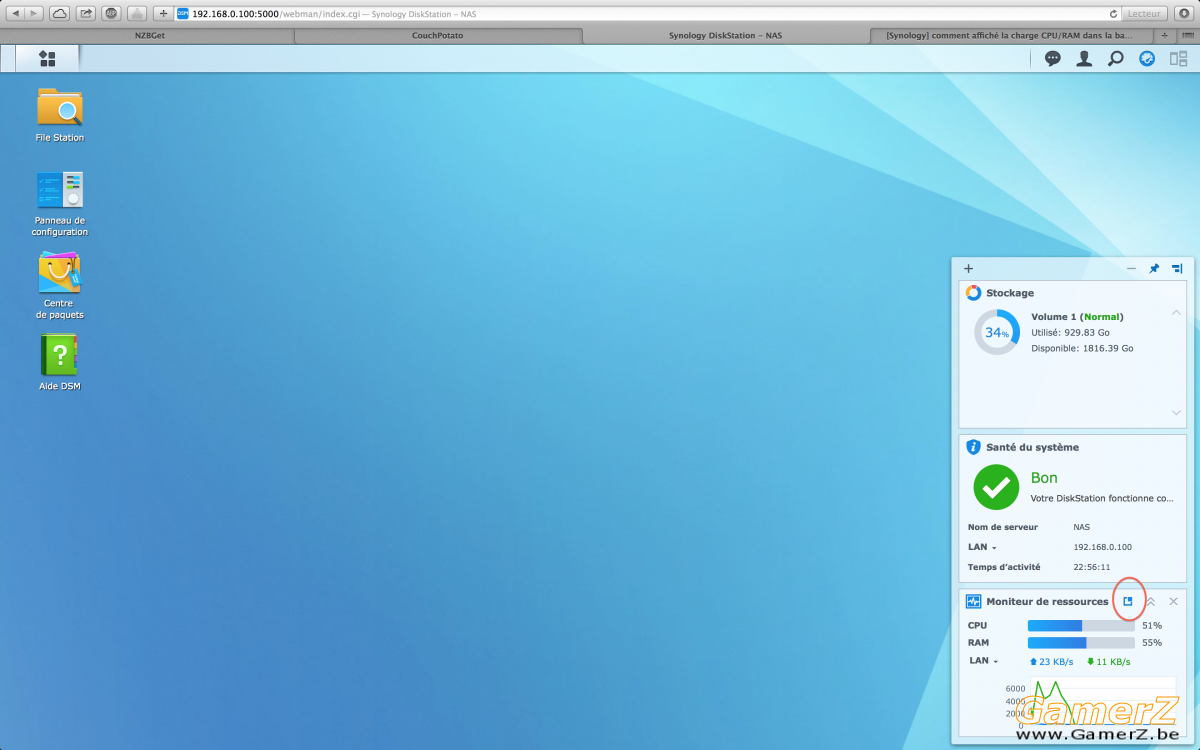Switch to the NZBGet browser tab
The image size is (1200, 750).
pos(152,35)
